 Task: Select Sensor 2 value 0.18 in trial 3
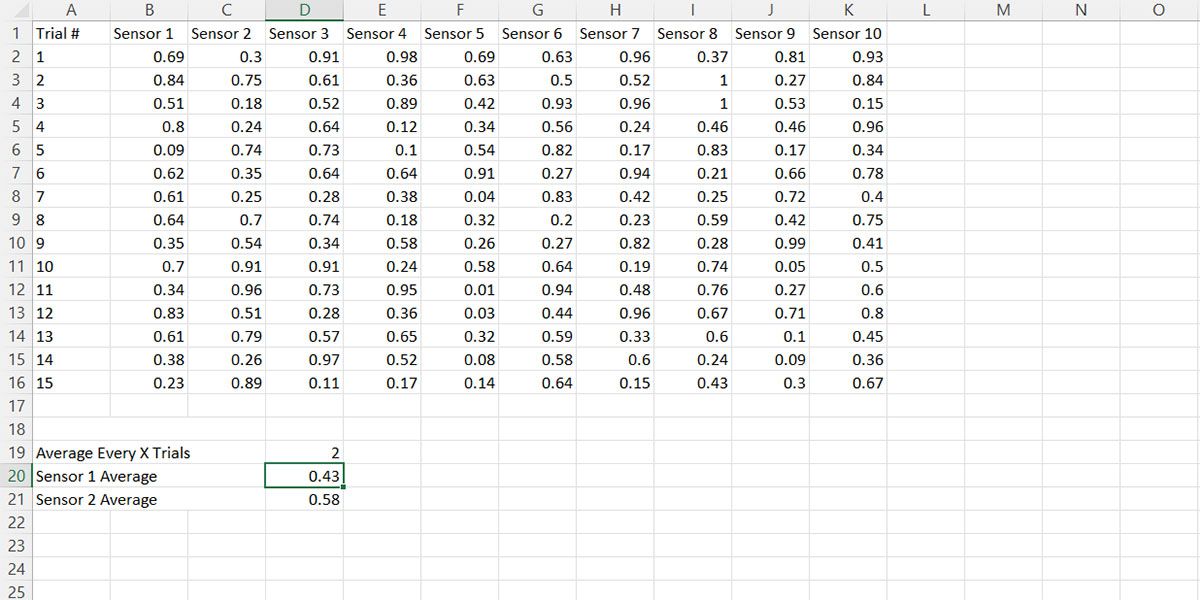point(227,103)
